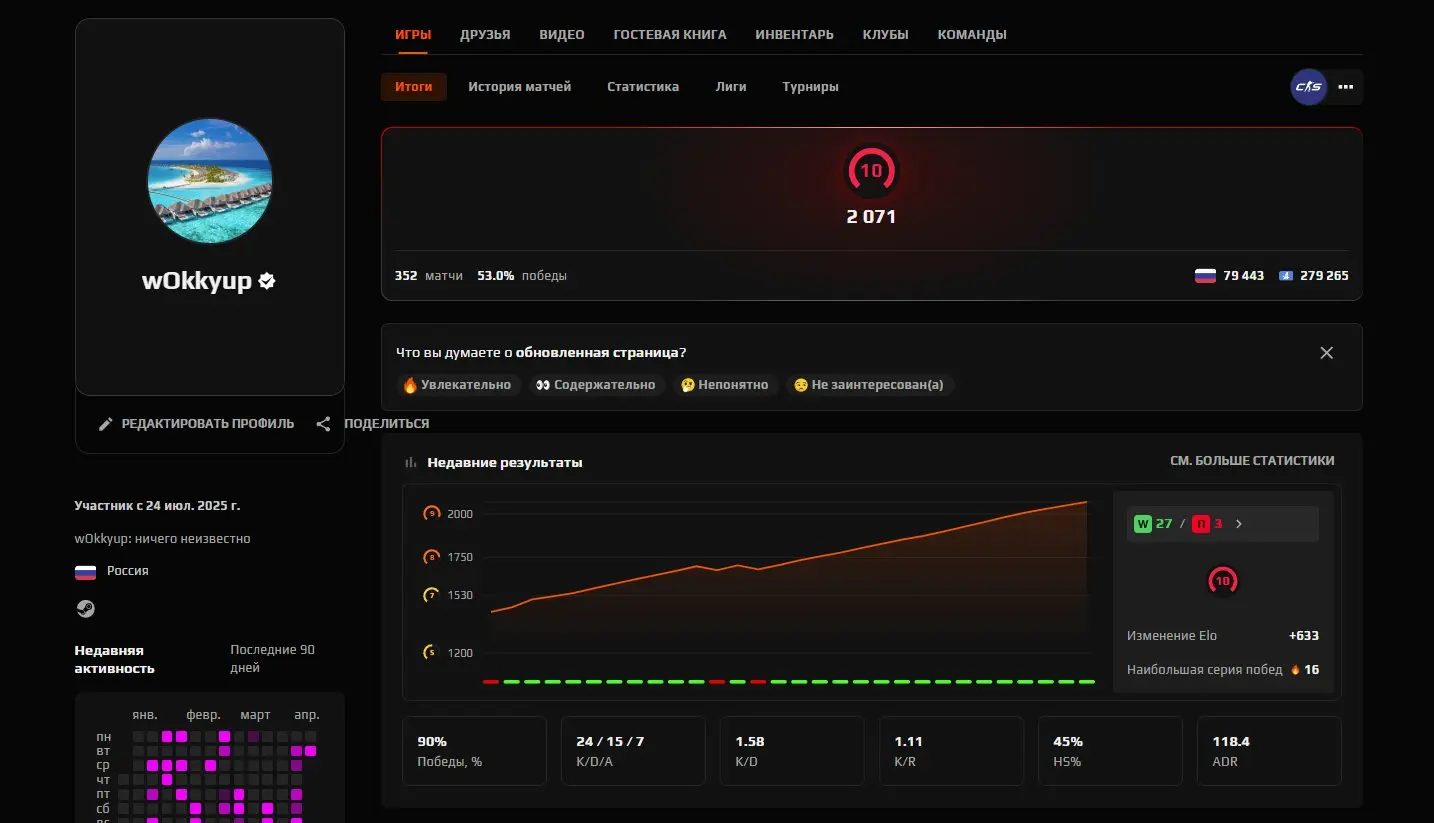Choose the Непонятно feedback option

click(x=724, y=385)
